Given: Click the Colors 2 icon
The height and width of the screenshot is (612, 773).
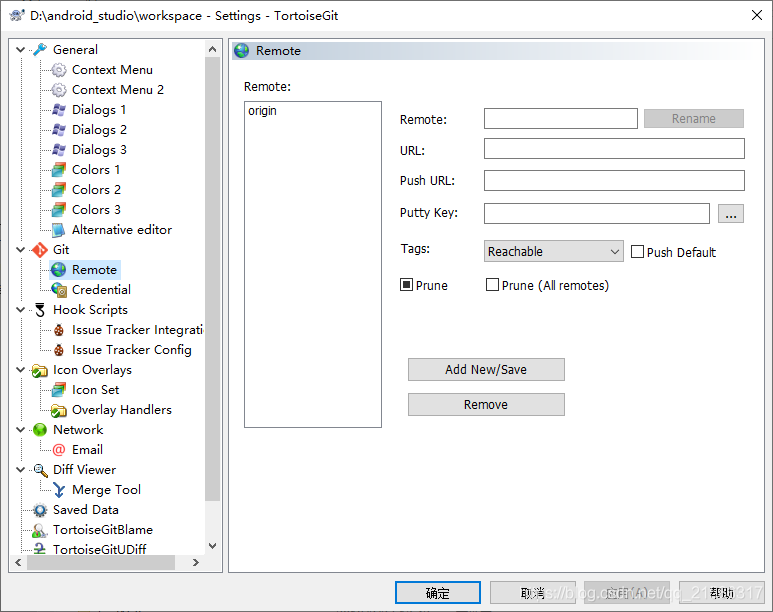Looking at the screenshot, I should point(59,190).
